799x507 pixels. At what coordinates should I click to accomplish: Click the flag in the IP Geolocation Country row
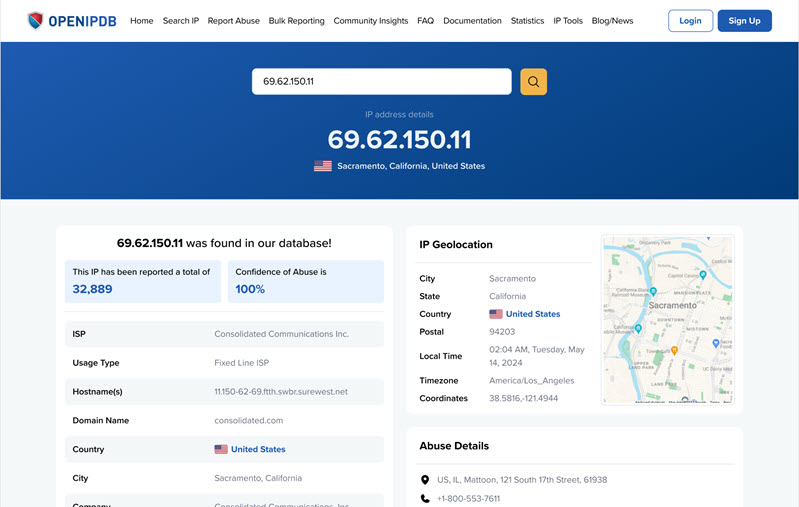point(496,314)
